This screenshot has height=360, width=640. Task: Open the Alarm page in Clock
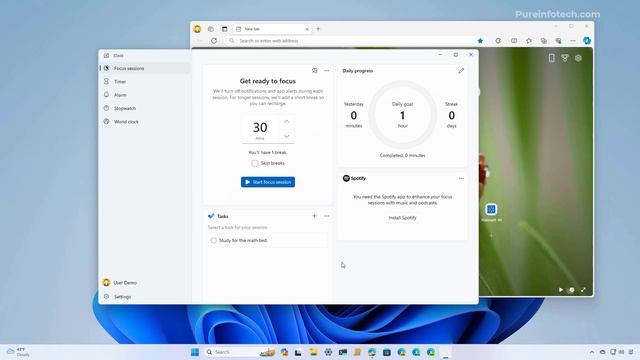145,95
